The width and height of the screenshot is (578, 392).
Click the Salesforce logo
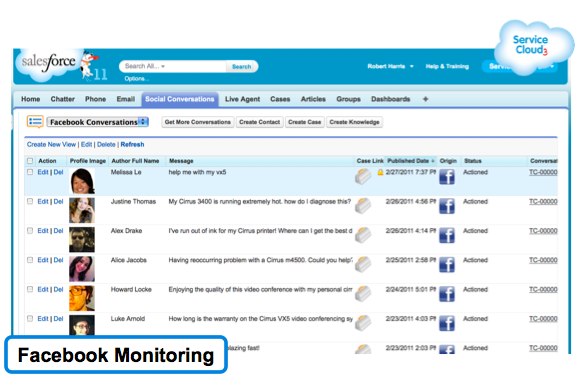tap(48, 63)
